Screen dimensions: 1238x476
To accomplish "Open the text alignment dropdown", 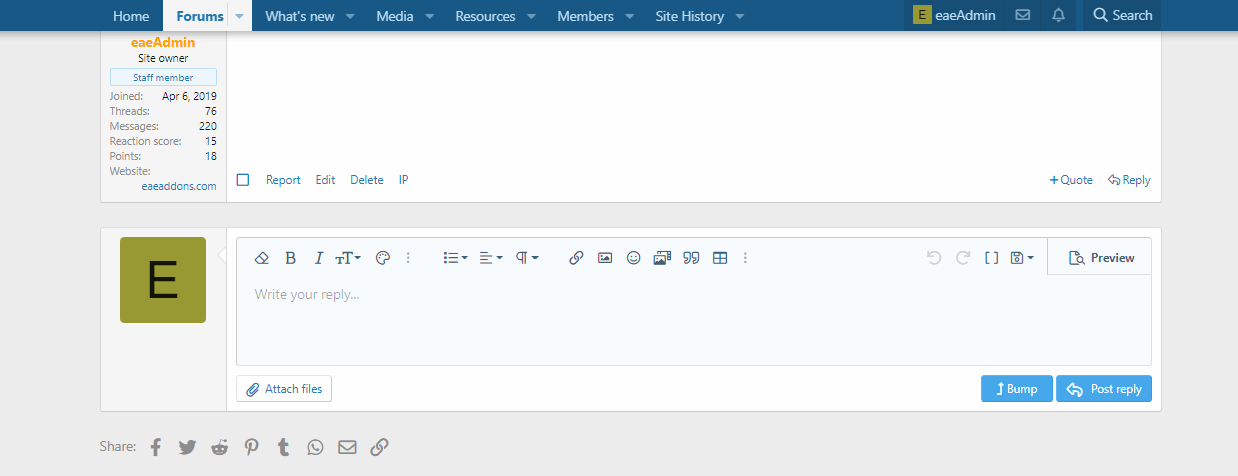I will click(491, 258).
